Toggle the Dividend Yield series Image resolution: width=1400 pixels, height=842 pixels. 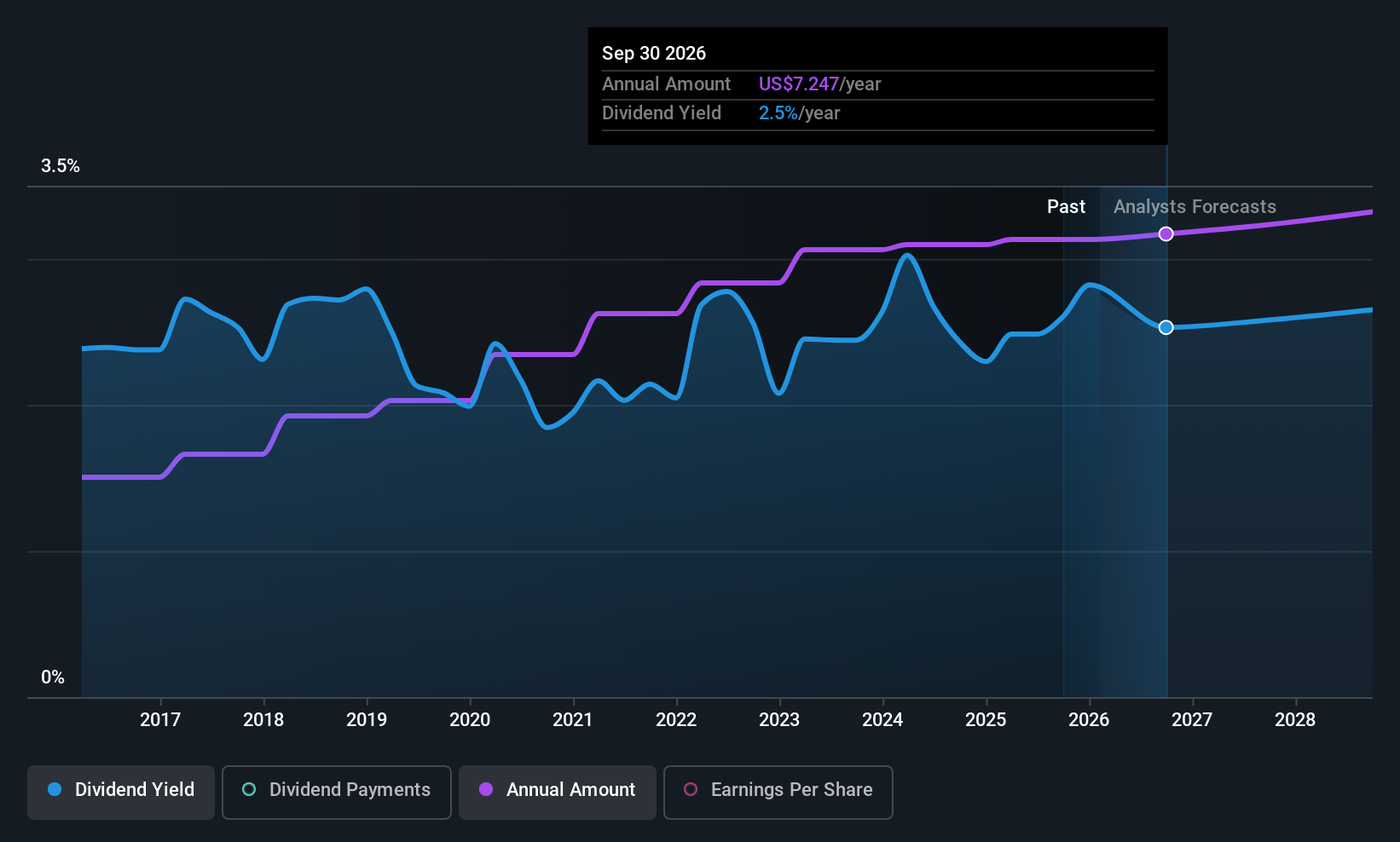click(x=121, y=792)
